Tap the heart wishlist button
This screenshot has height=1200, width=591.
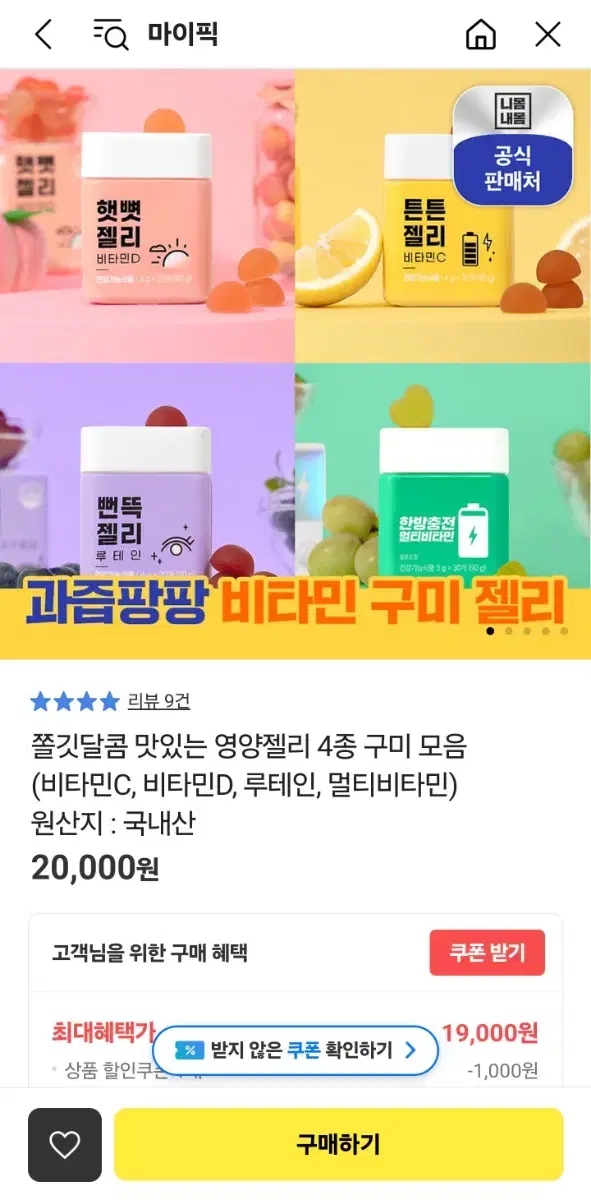click(65, 1145)
